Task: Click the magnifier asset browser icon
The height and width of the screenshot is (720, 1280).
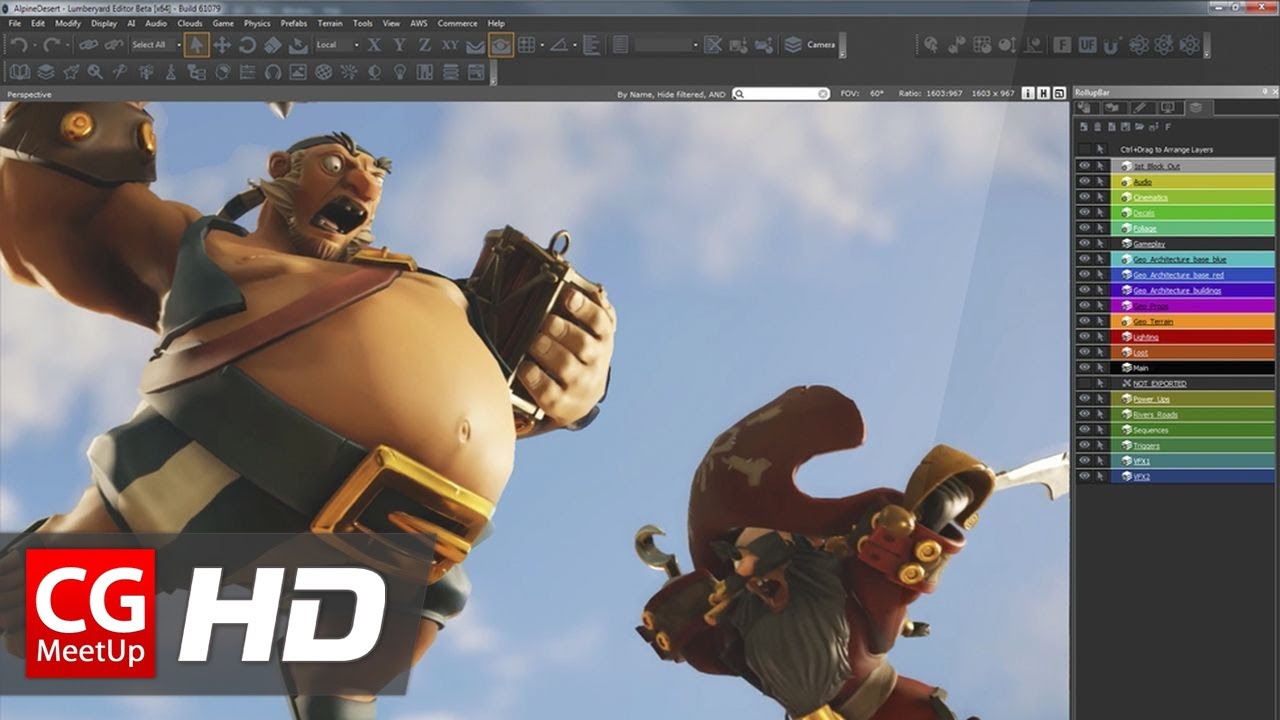Action: 95,72
